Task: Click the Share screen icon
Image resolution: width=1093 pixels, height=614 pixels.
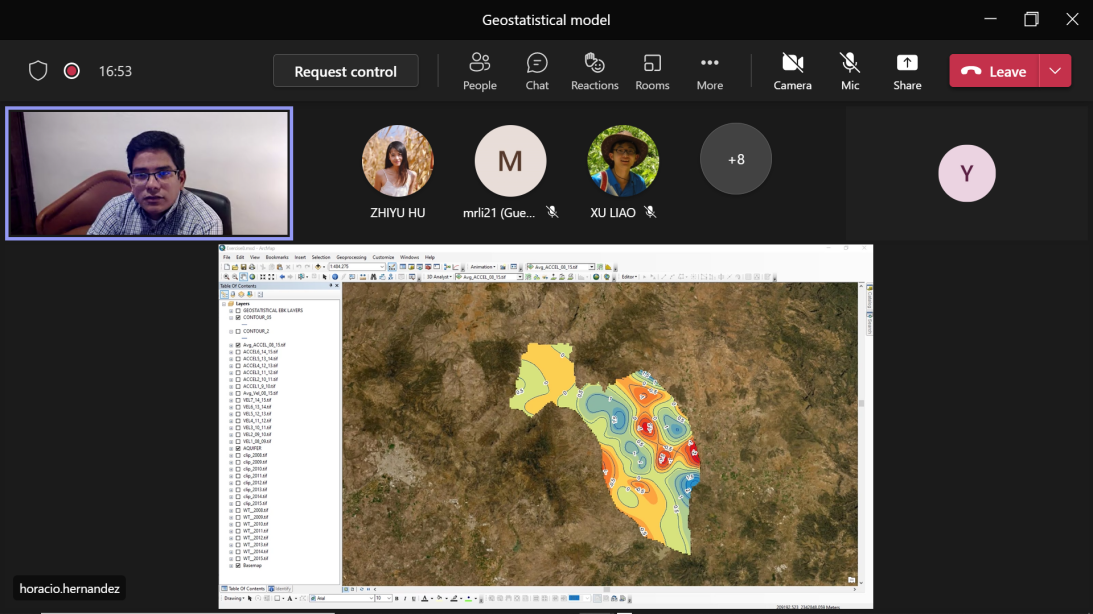Action: (x=907, y=71)
